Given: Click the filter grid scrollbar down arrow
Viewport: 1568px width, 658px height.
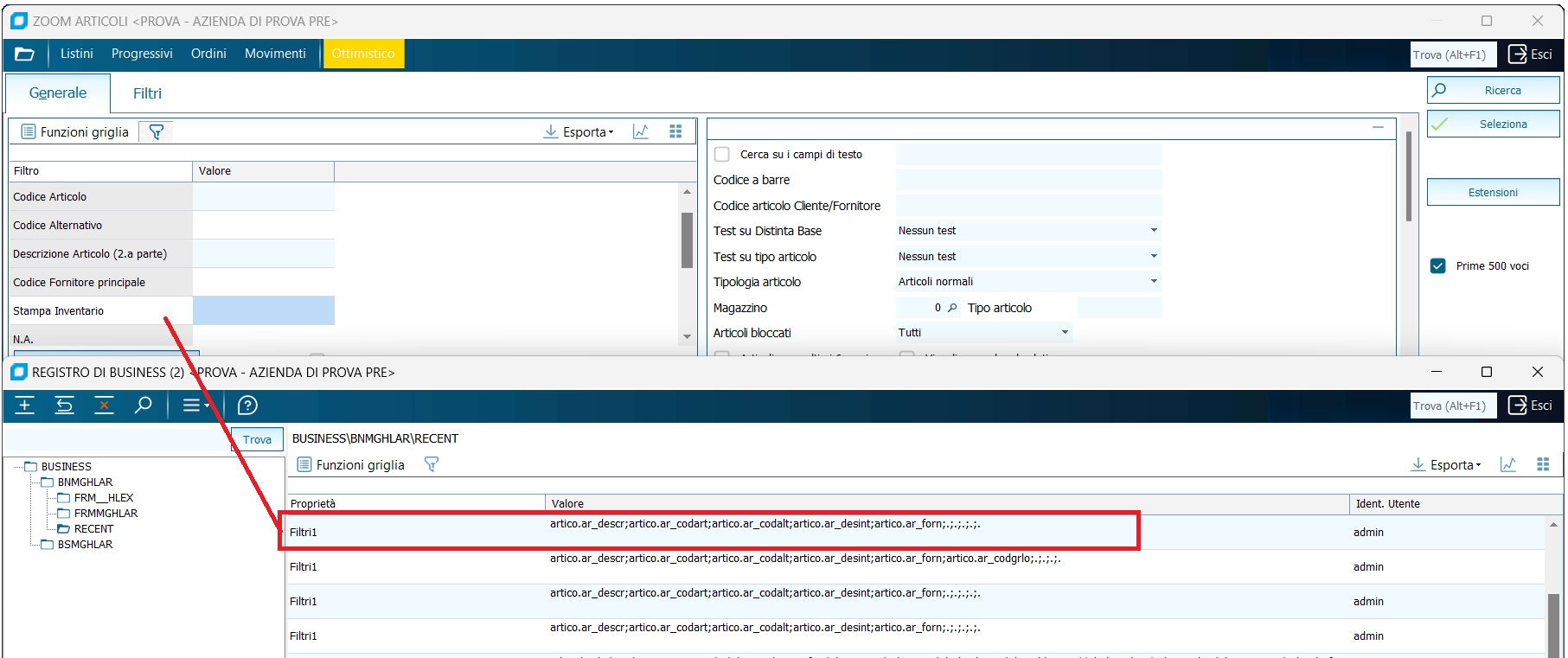Looking at the screenshot, I should [x=687, y=336].
